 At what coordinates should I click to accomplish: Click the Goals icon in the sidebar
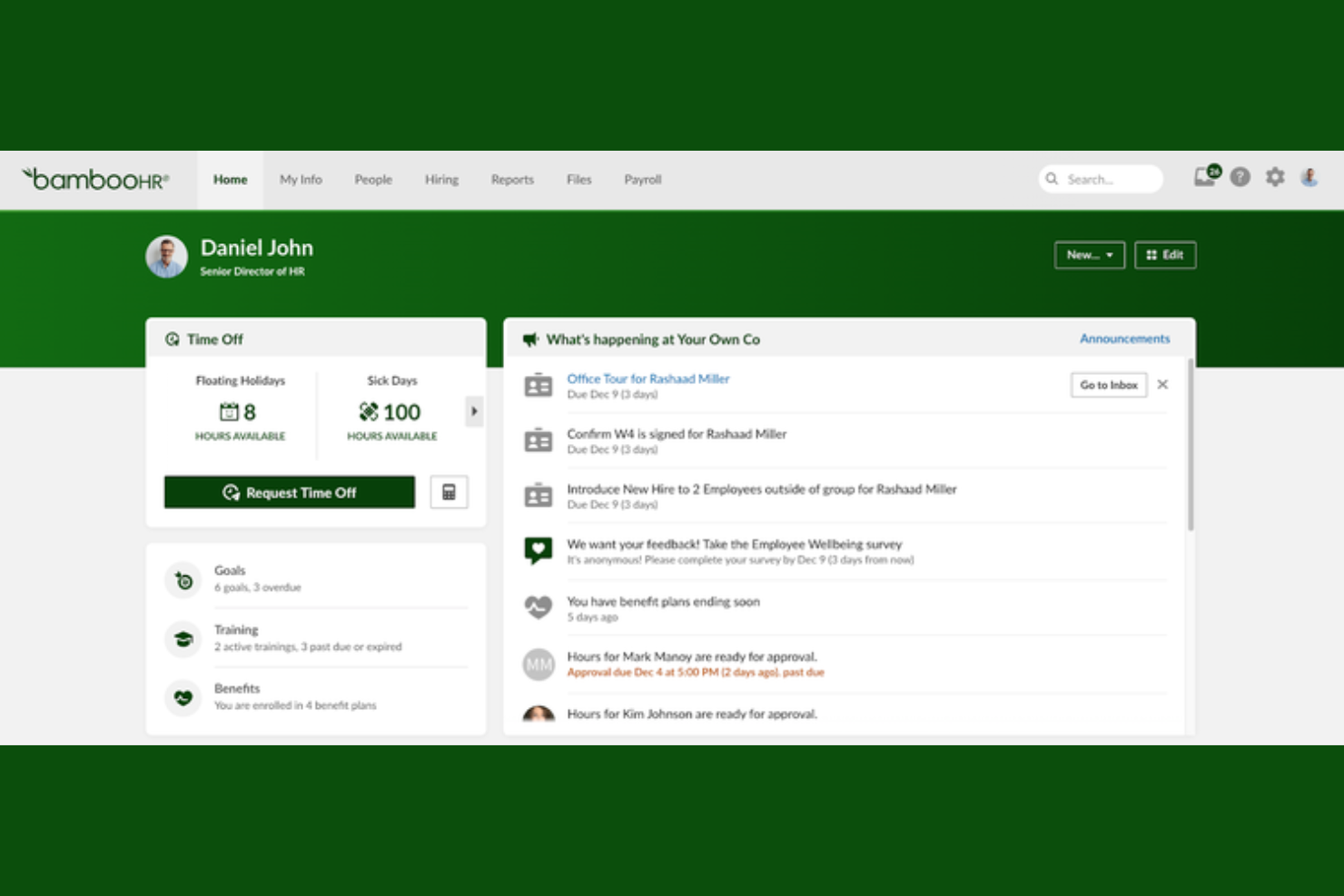click(183, 579)
